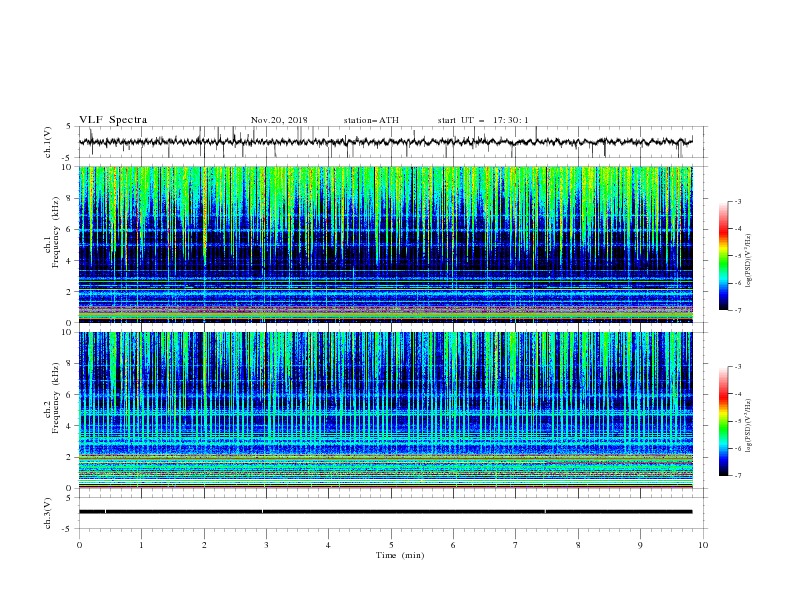Select the date label "Nov.20, 2018"
This screenshot has height=612, width=792.
pyautogui.click(x=279, y=120)
